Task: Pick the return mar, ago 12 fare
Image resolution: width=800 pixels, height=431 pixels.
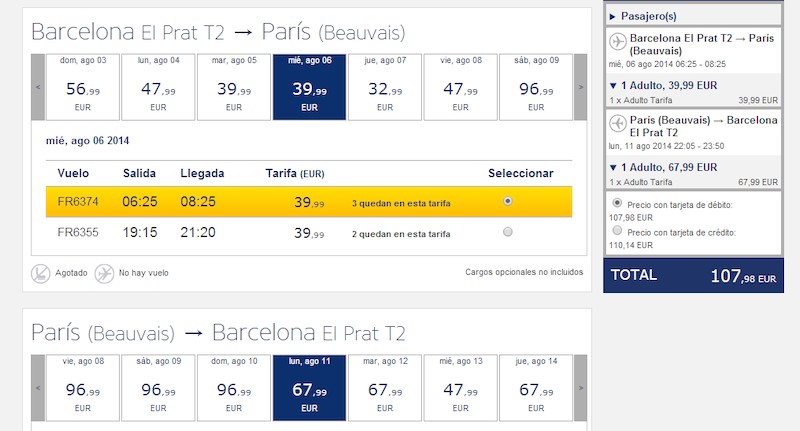Action: pyautogui.click(x=385, y=388)
